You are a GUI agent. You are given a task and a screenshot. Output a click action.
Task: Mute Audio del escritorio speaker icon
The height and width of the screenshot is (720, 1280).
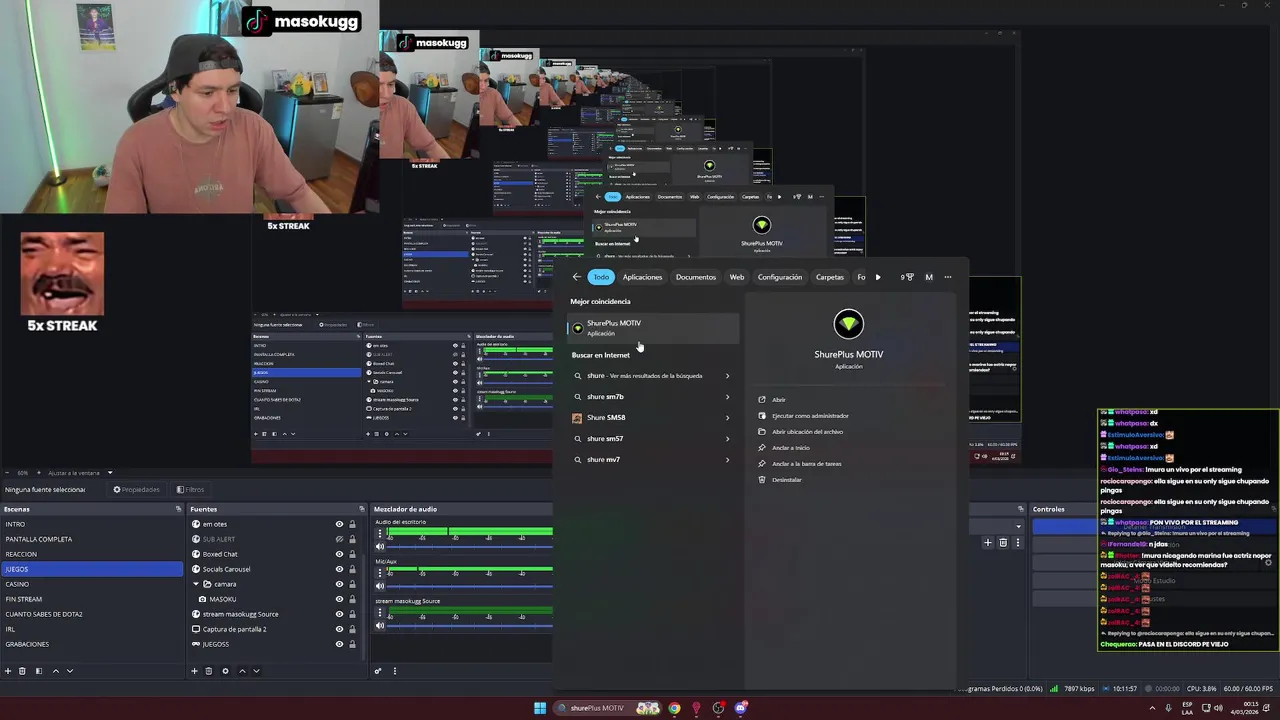pos(379,546)
